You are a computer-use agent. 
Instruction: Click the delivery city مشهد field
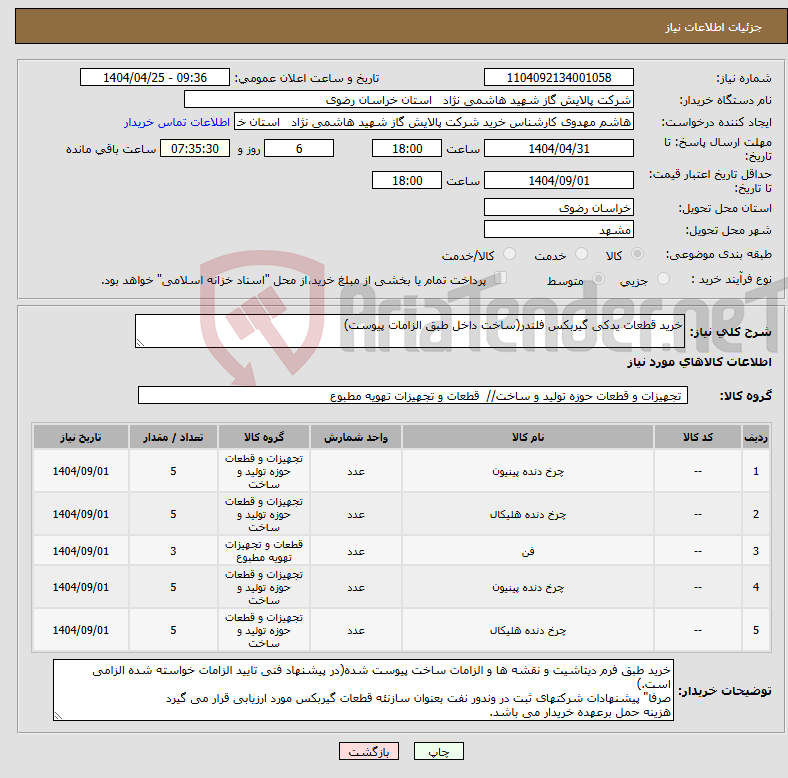point(558,230)
